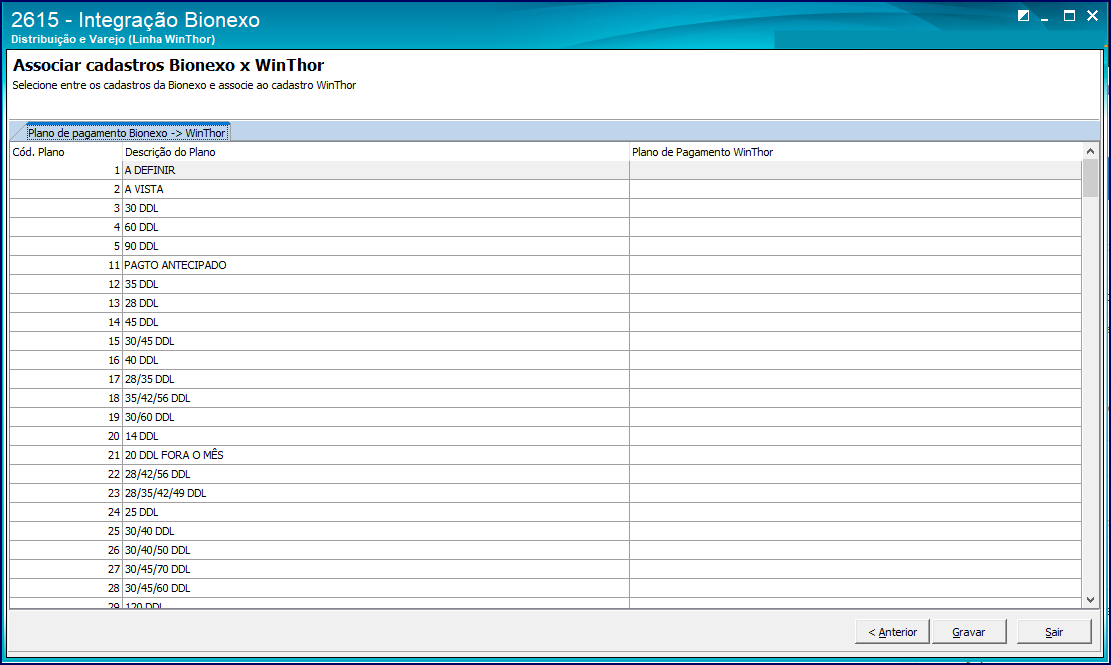Select the 40 DDL plan row
Screen dimensions: 1111x665
[546, 360]
